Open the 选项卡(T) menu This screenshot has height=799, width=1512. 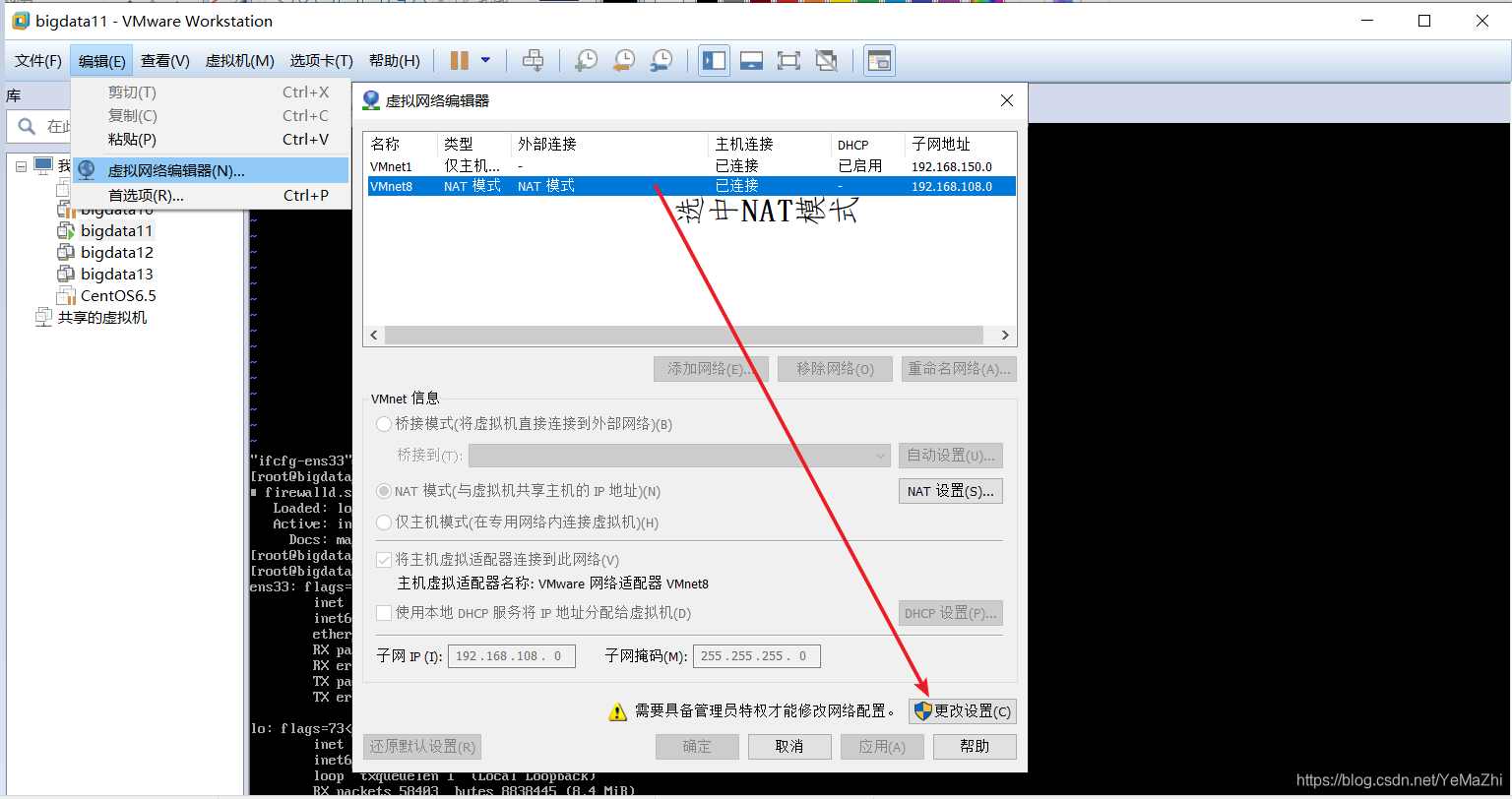[321, 61]
